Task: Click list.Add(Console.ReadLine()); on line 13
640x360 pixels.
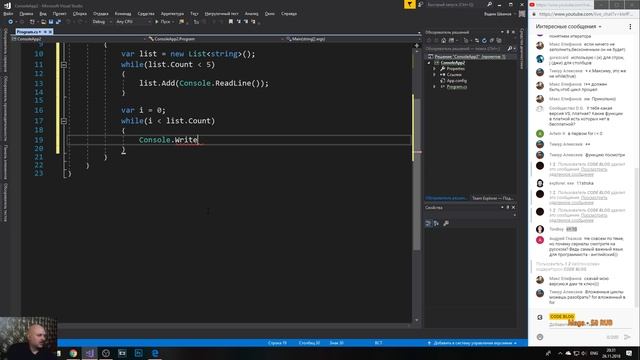Action: pyautogui.click(x=204, y=83)
